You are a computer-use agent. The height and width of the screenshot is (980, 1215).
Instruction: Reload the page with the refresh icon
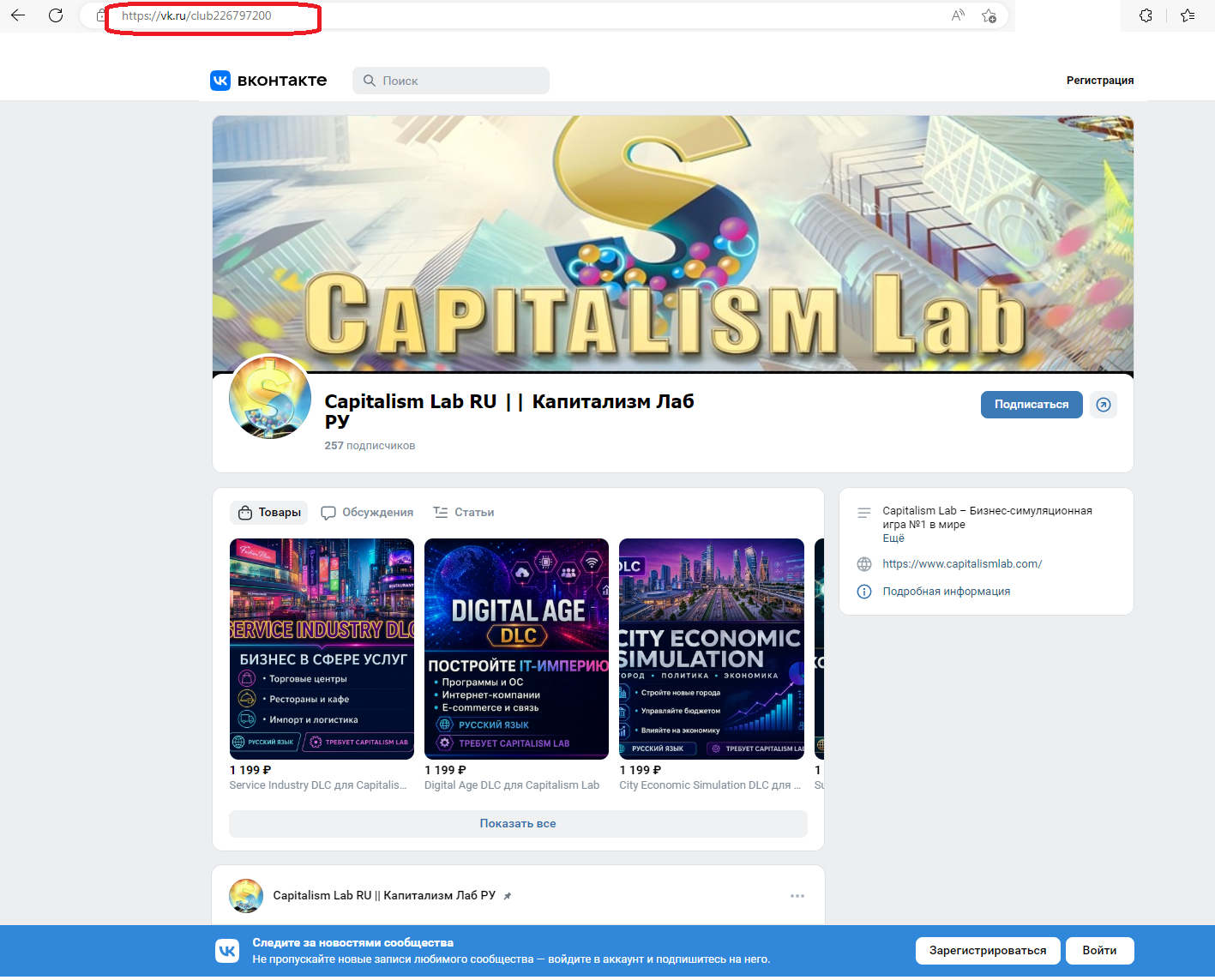(56, 15)
